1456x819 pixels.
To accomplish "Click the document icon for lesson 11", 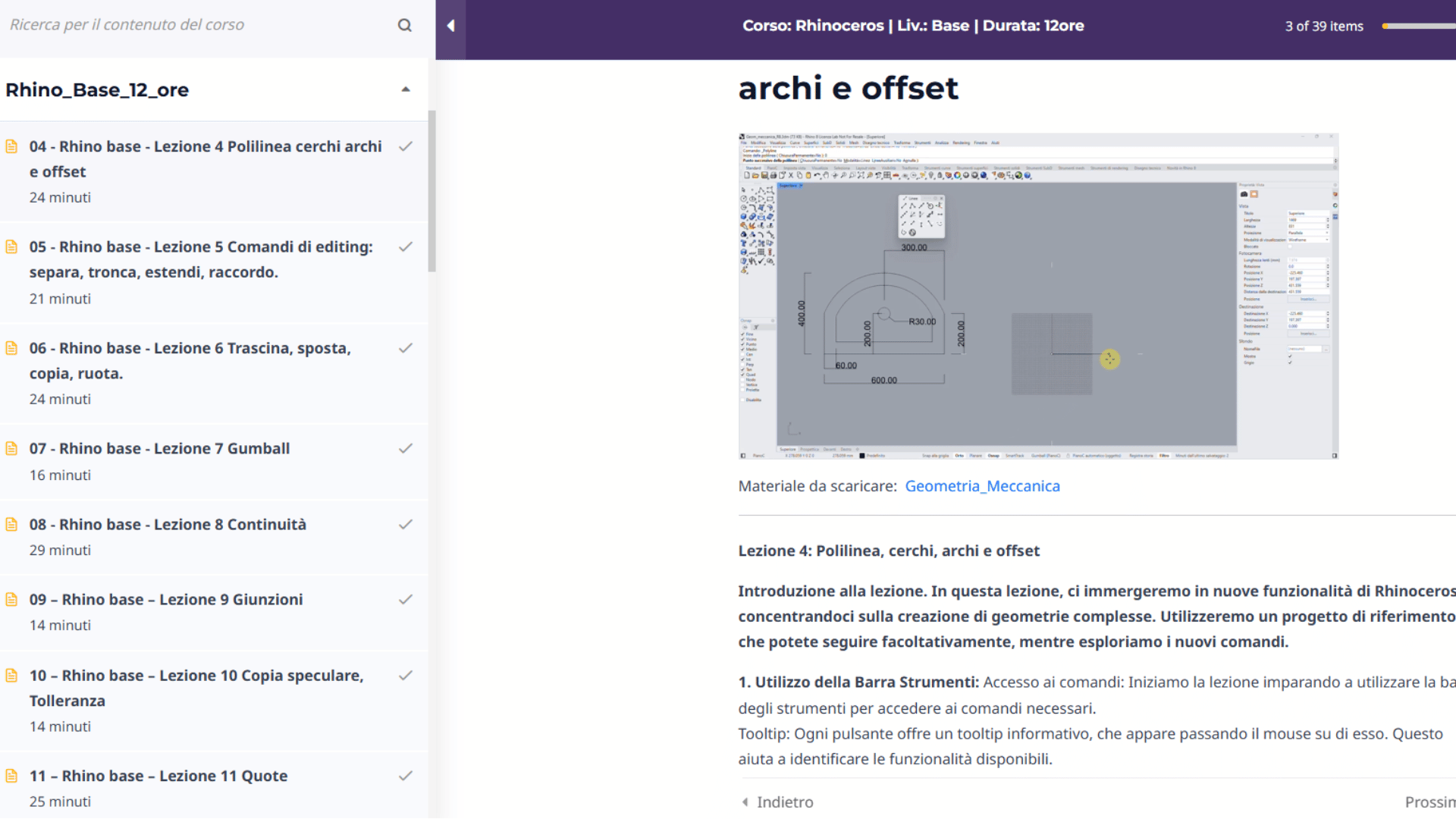I will coord(11,776).
